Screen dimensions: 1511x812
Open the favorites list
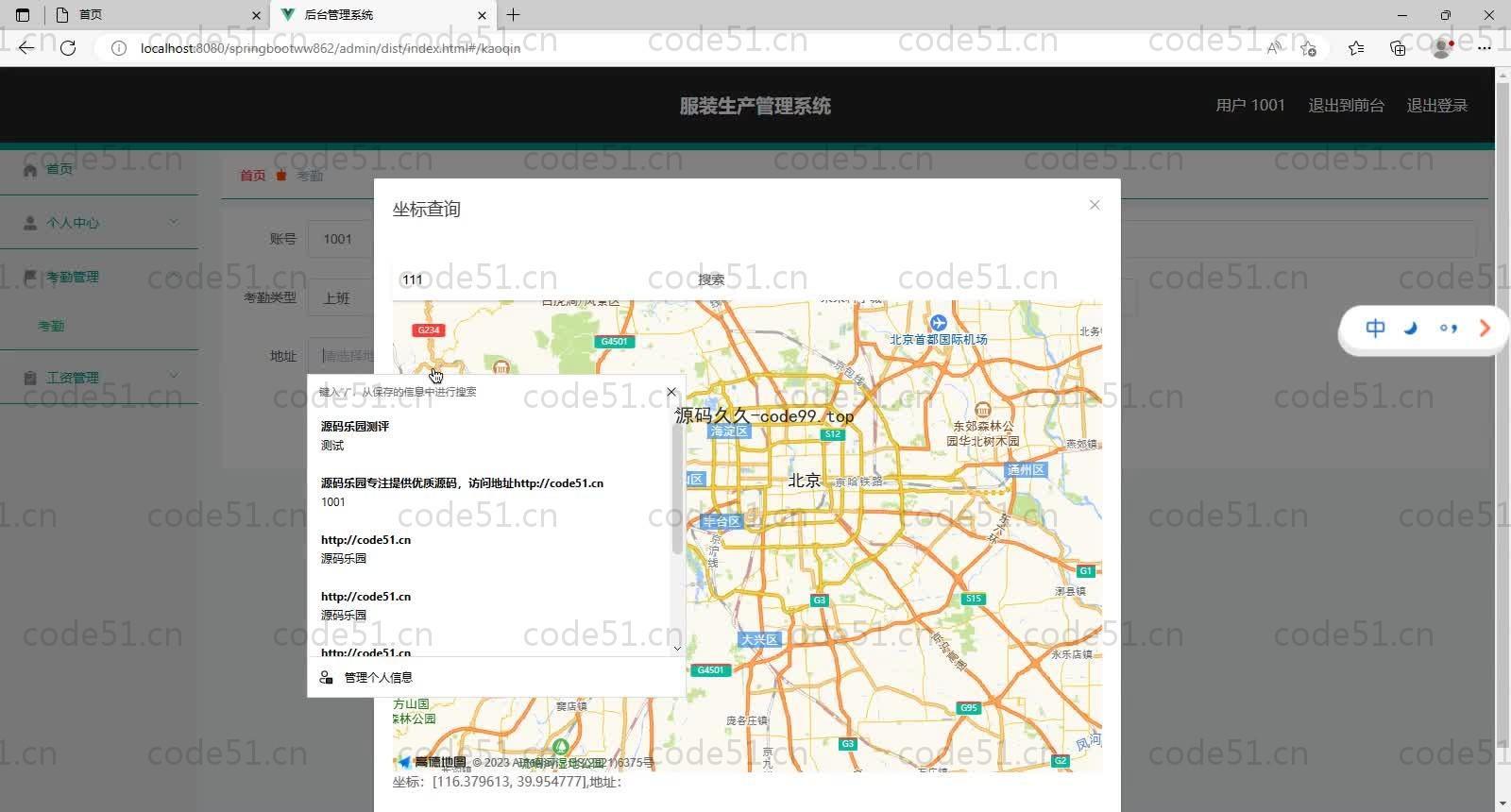1356,48
